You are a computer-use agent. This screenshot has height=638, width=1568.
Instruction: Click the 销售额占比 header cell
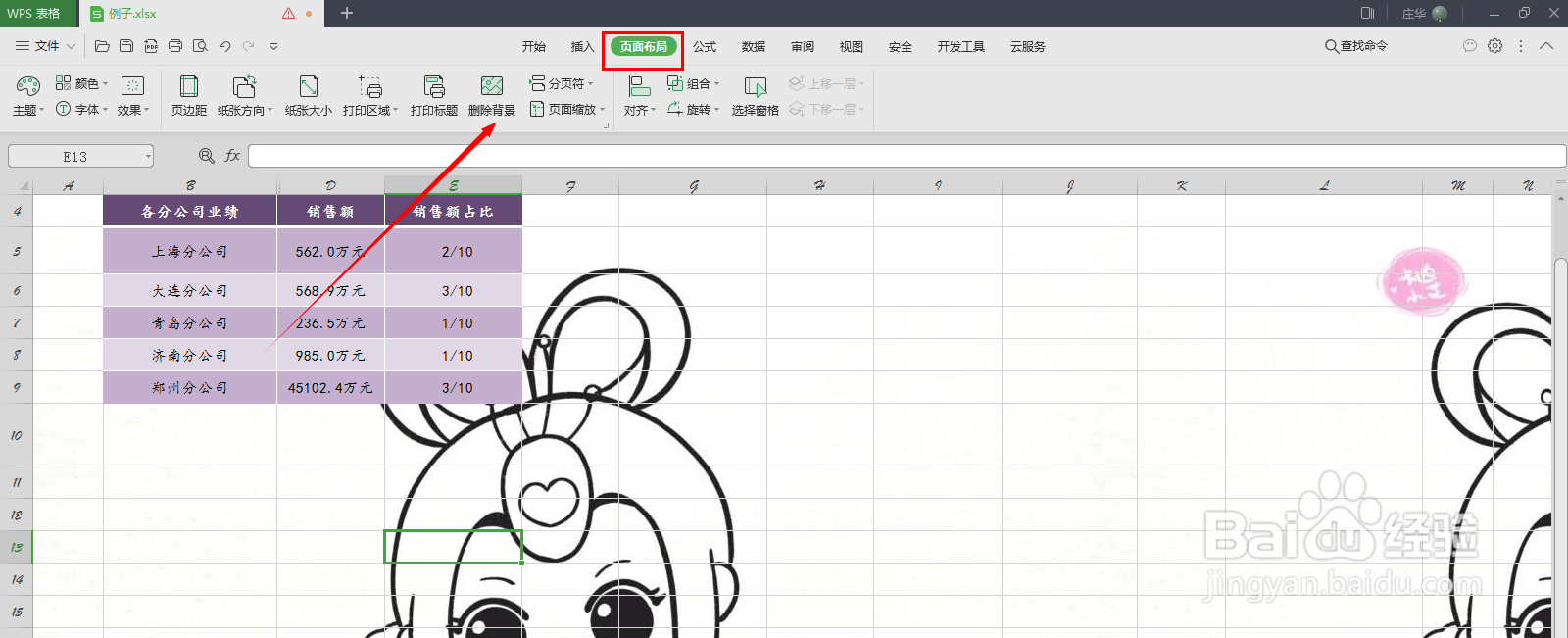(454, 211)
